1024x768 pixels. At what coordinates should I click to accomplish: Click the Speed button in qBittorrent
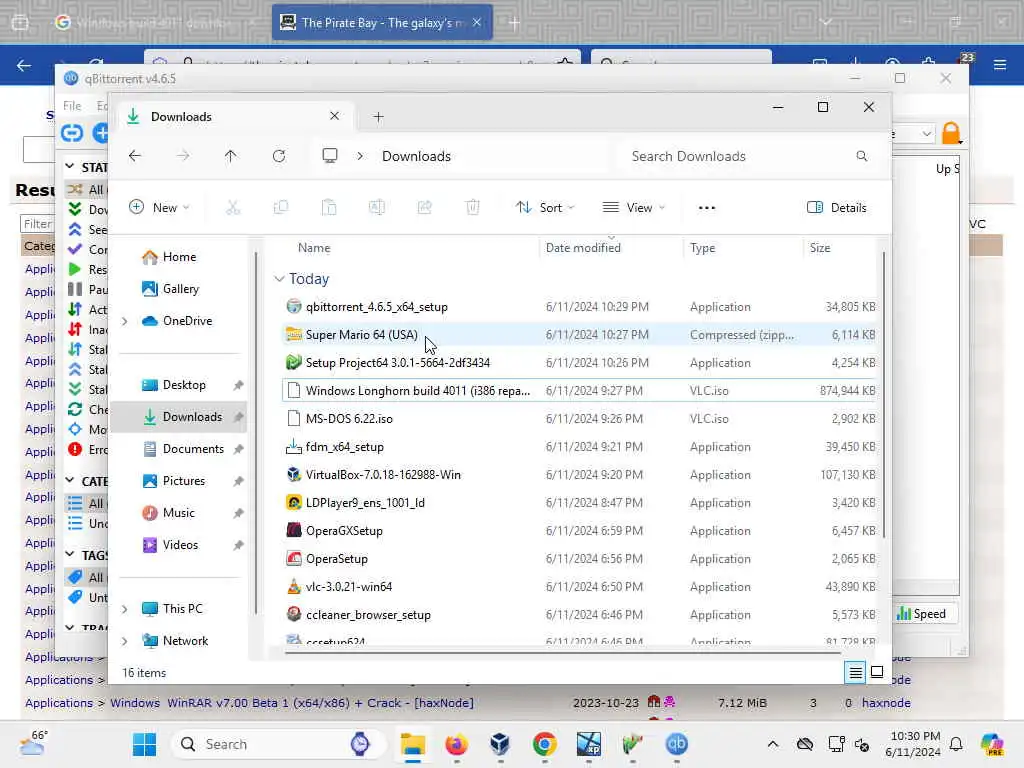click(x=921, y=614)
